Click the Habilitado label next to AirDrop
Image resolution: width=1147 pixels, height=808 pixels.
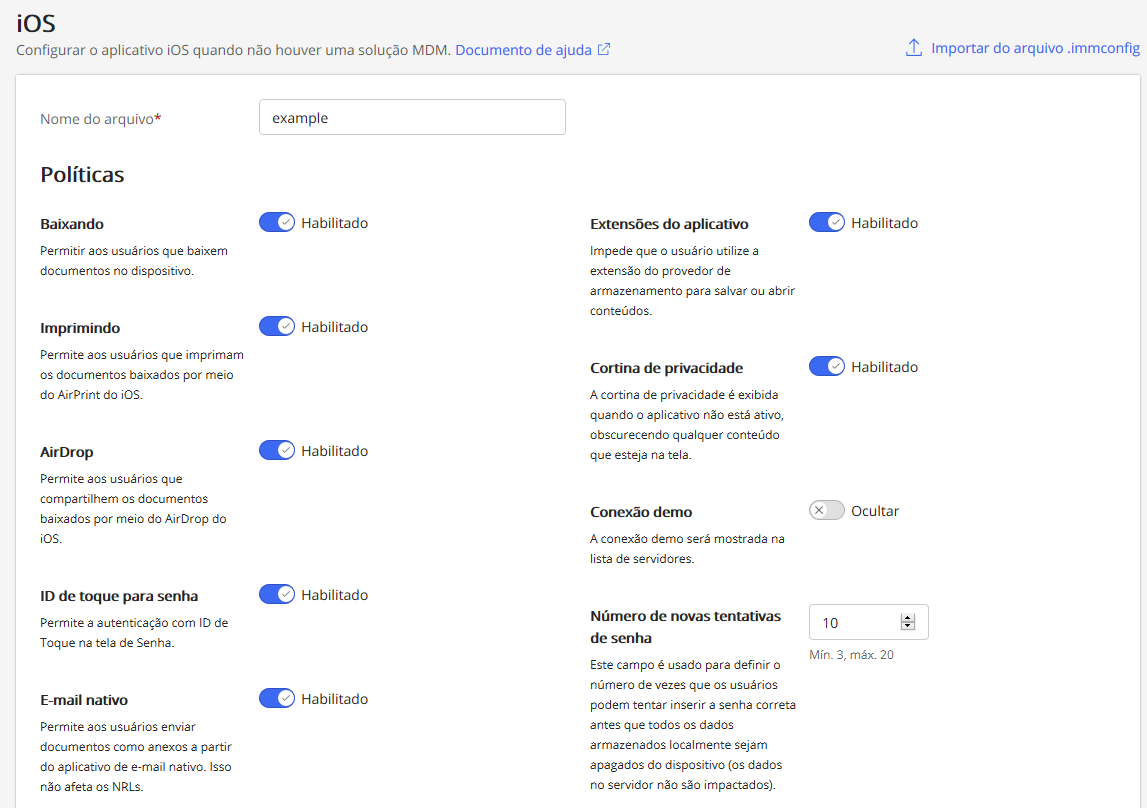tap(334, 451)
